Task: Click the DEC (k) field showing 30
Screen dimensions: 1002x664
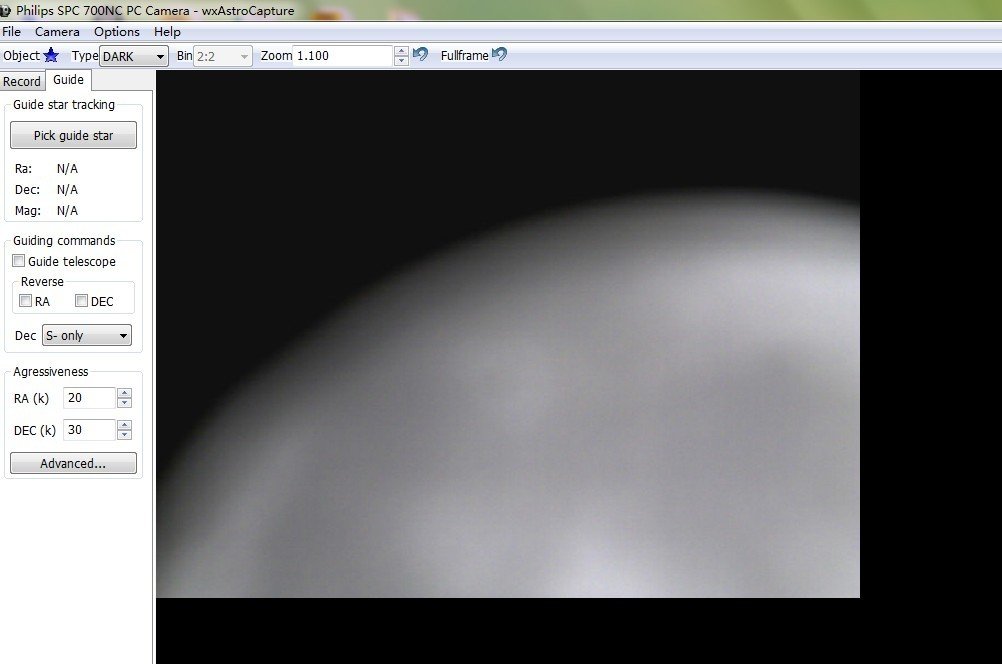Action: (89, 429)
